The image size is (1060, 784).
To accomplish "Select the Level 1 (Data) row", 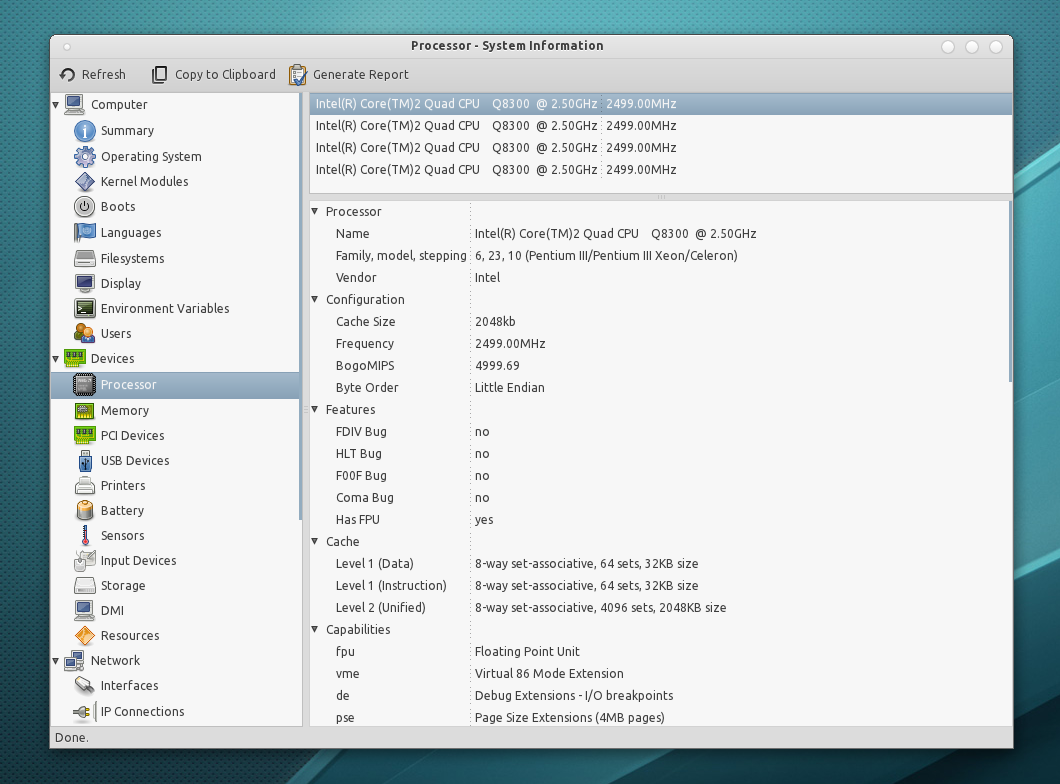I will point(660,564).
